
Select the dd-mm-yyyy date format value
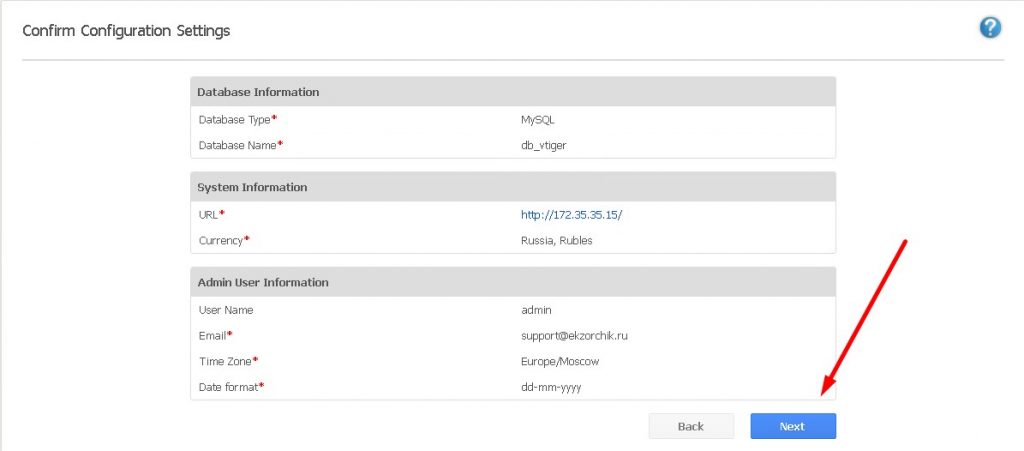pos(551,387)
